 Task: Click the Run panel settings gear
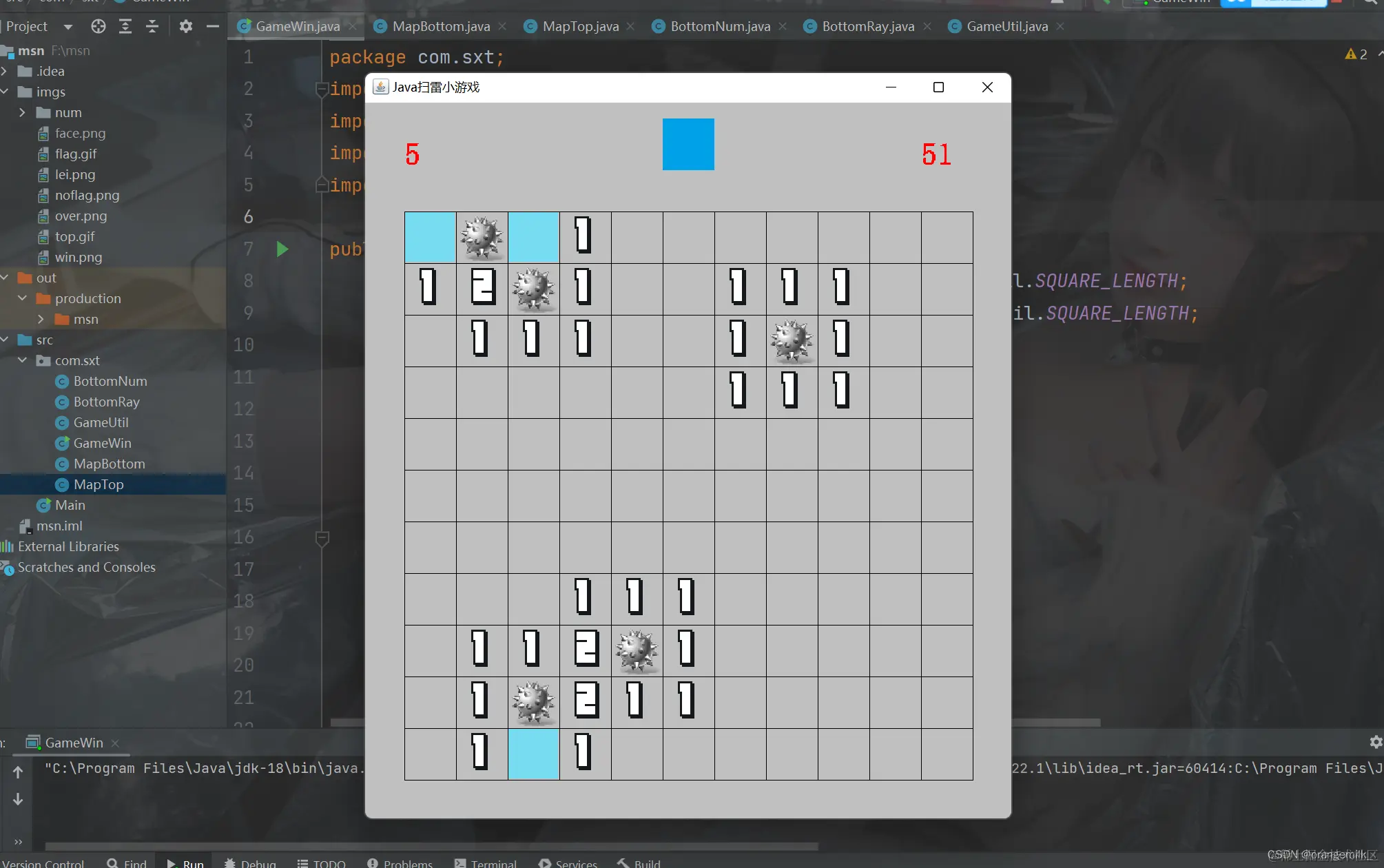[x=1375, y=742]
